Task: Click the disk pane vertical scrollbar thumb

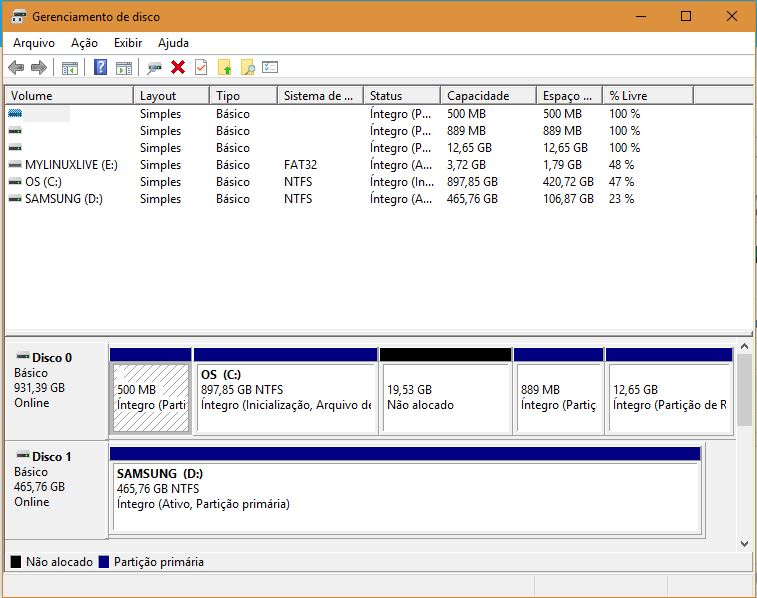Action: coord(744,390)
